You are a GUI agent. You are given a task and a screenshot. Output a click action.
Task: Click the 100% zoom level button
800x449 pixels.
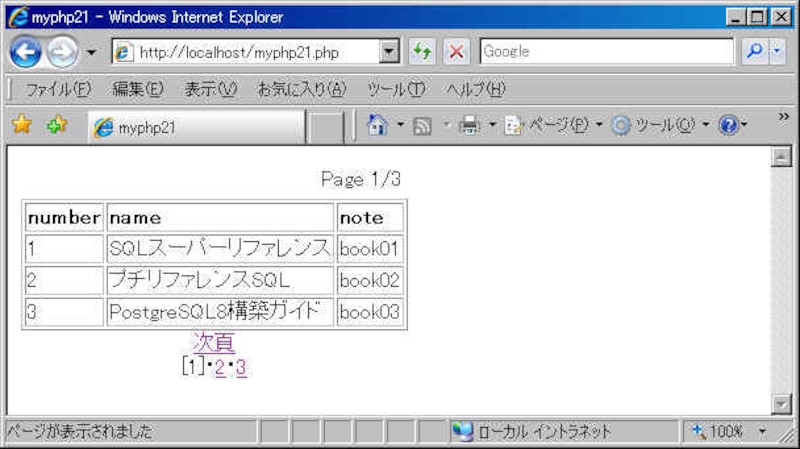click(x=718, y=432)
